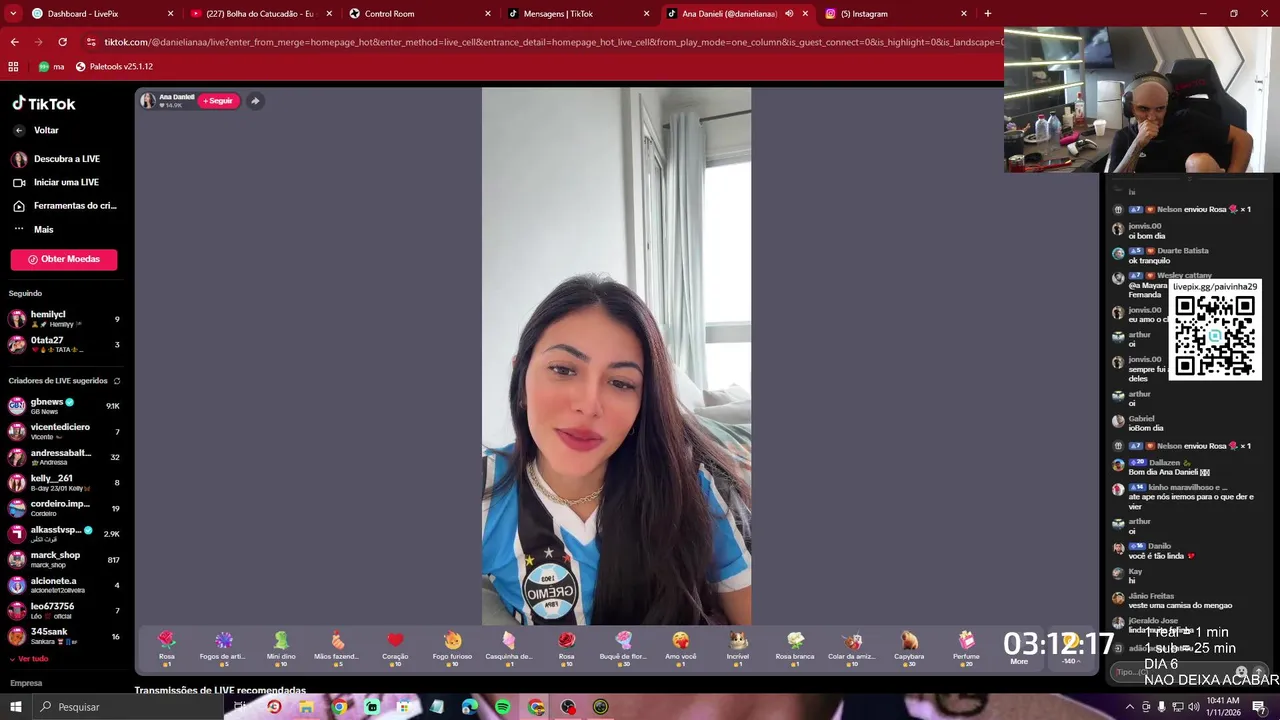The height and width of the screenshot is (720, 1280).
Task: Open Windows Start menu
Action: pos(15,707)
